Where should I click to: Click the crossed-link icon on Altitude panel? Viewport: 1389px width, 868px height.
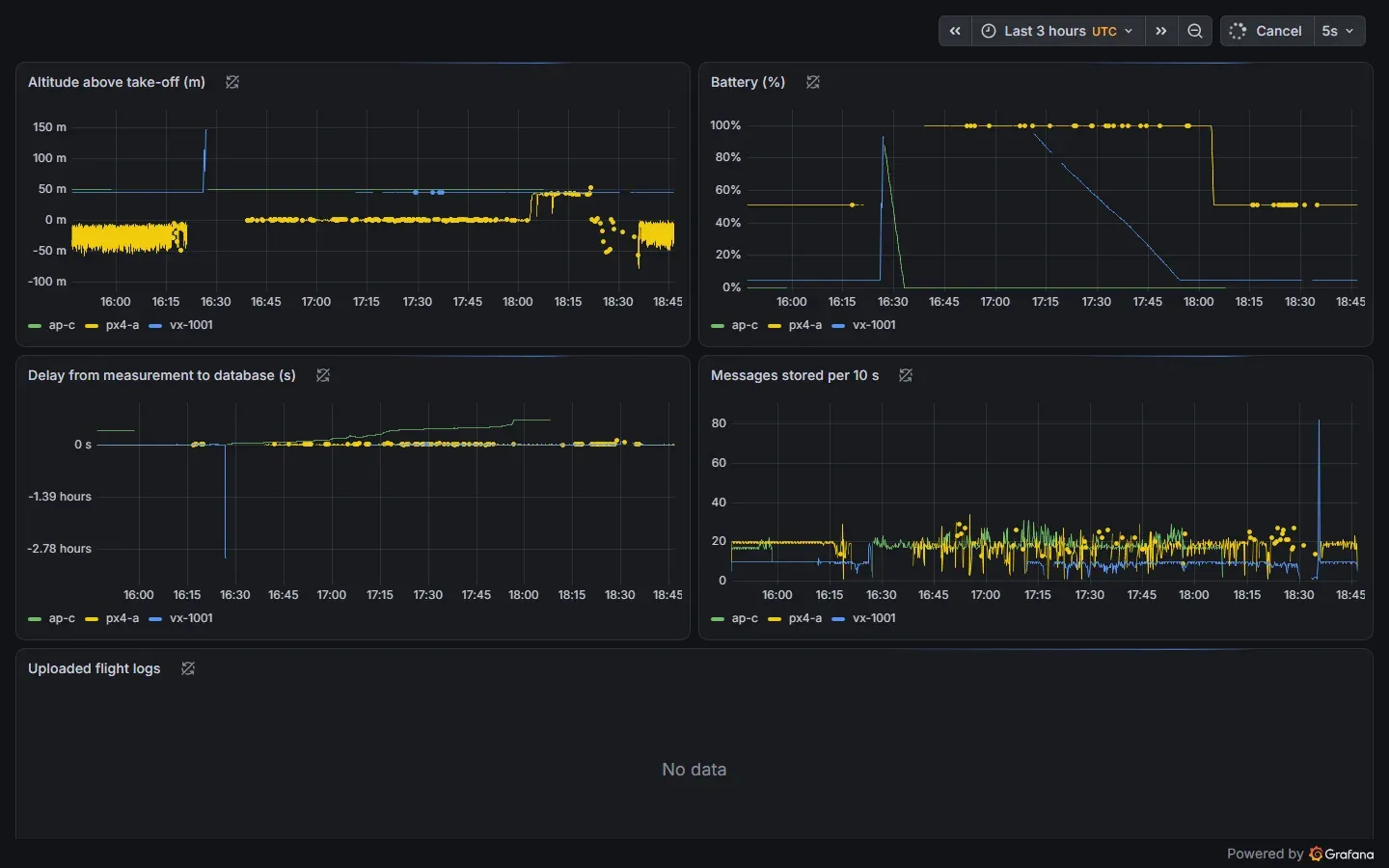232,82
